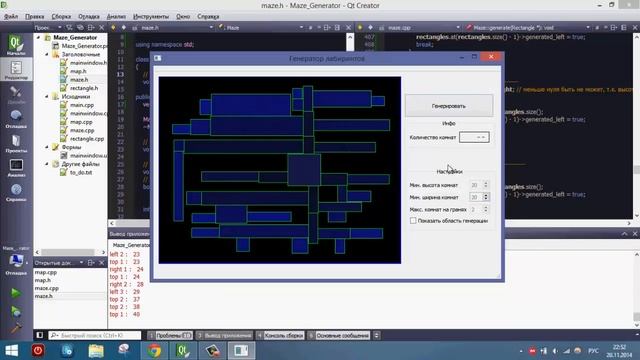
Task: Select maze.cpp in Open Documents list
Action: [47, 288]
